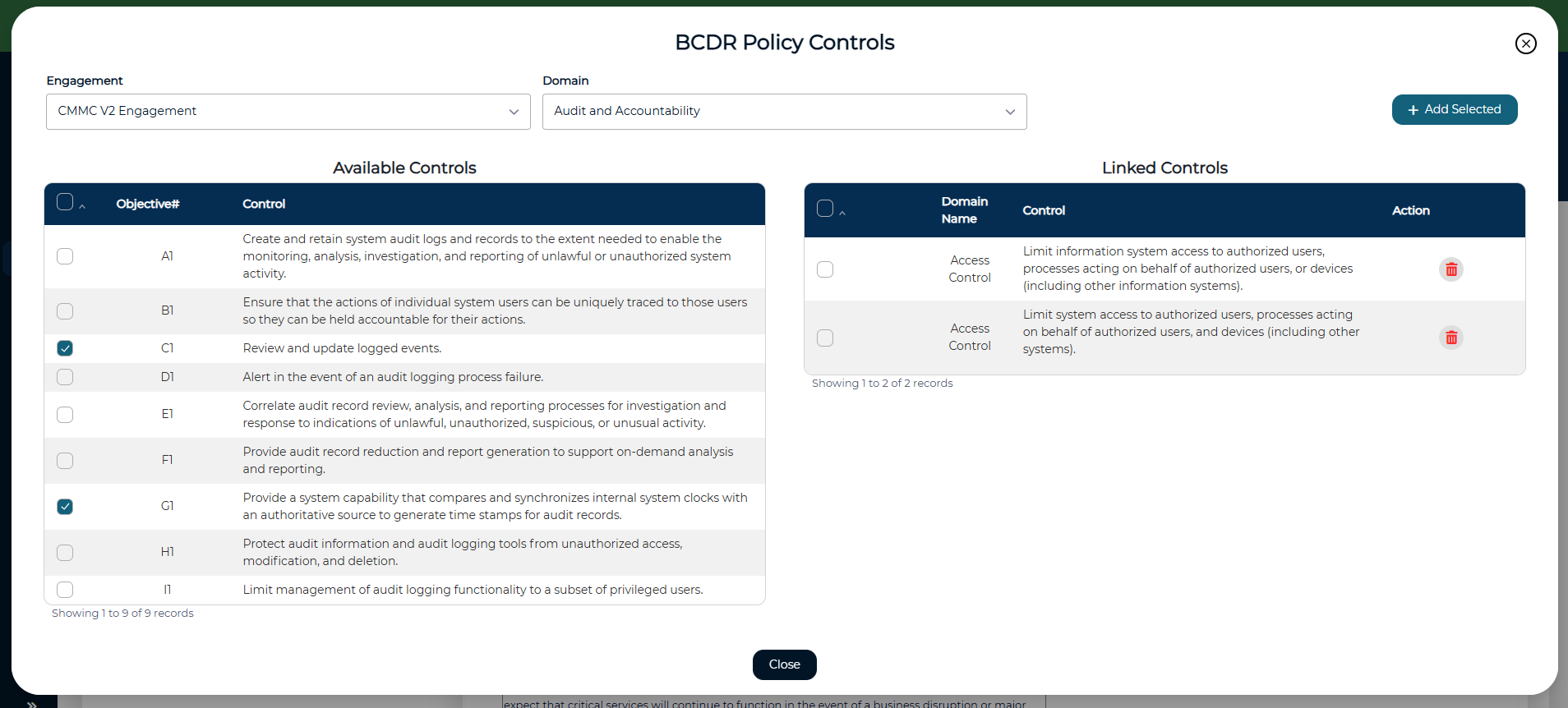The width and height of the screenshot is (1568, 708).
Task: Open the Engagement dropdown
Action: tap(288, 112)
